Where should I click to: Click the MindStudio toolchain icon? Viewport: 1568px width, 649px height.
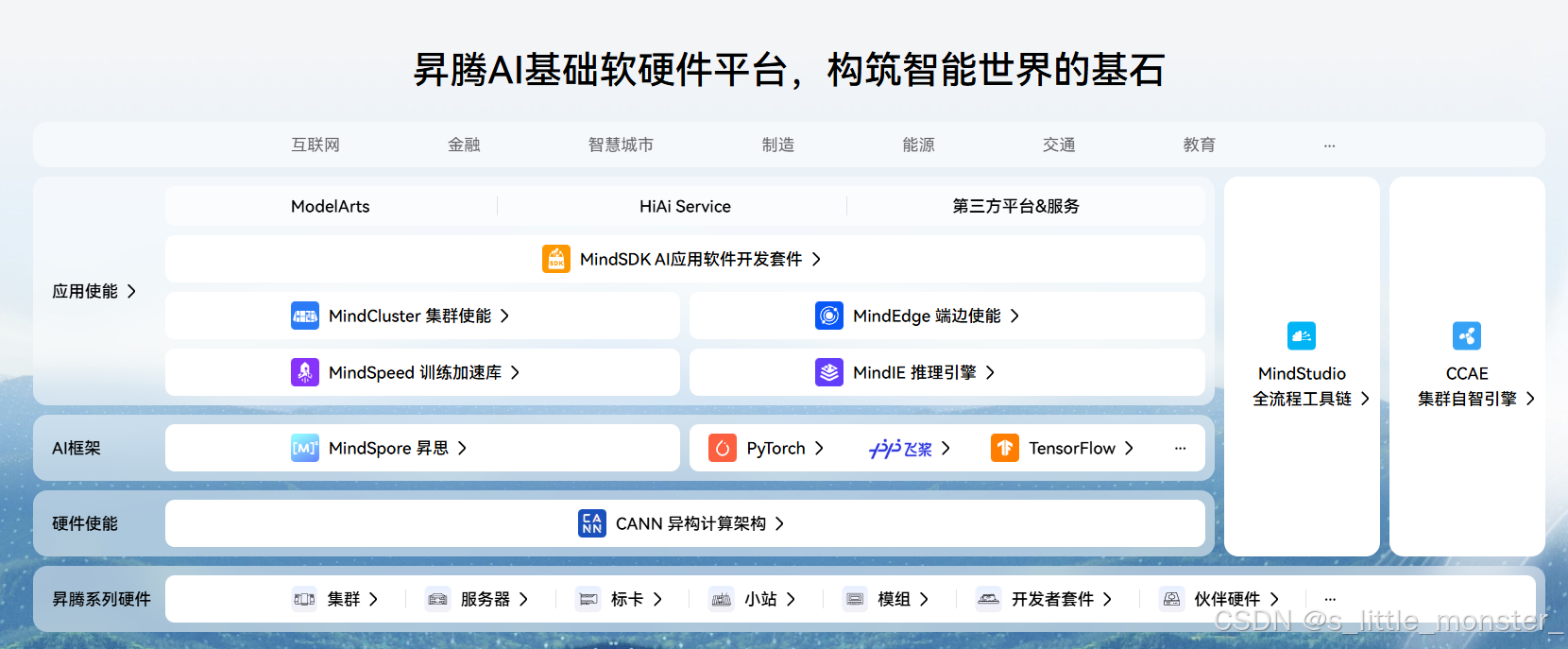tap(1302, 335)
